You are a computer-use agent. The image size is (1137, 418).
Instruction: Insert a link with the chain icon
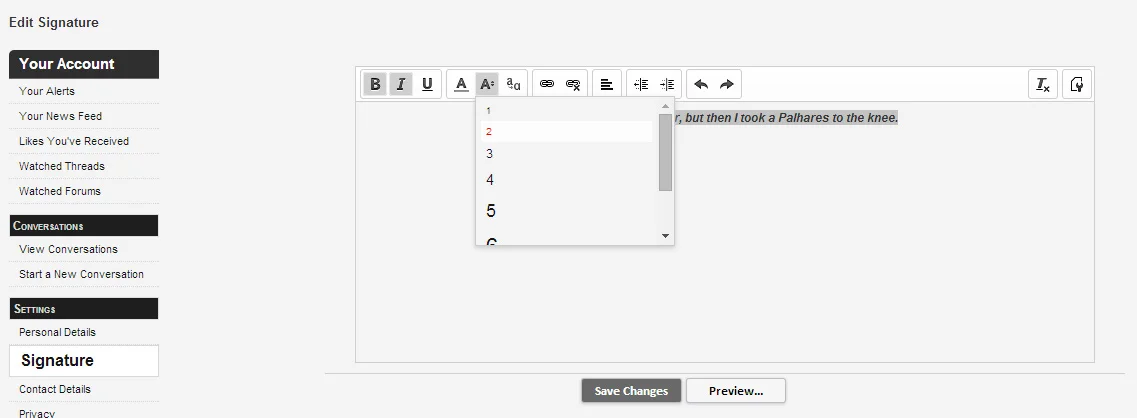point(547,84)
